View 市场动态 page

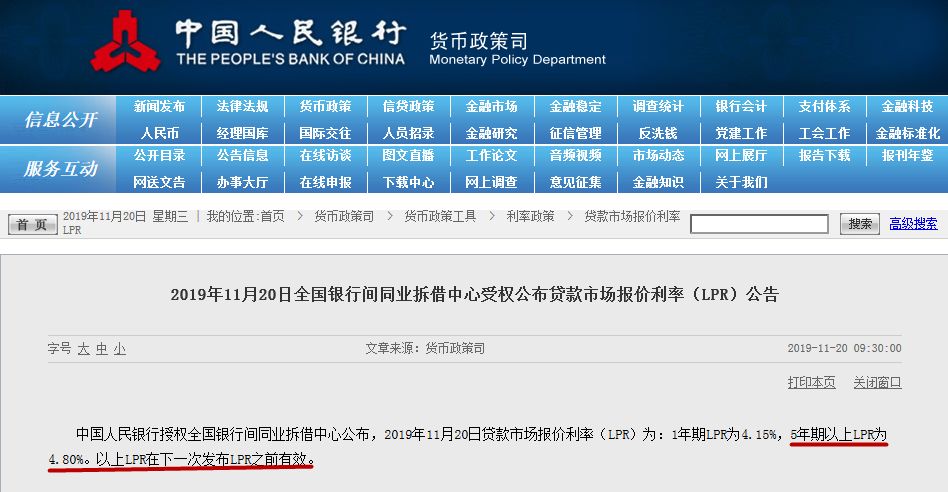point(658,155)
